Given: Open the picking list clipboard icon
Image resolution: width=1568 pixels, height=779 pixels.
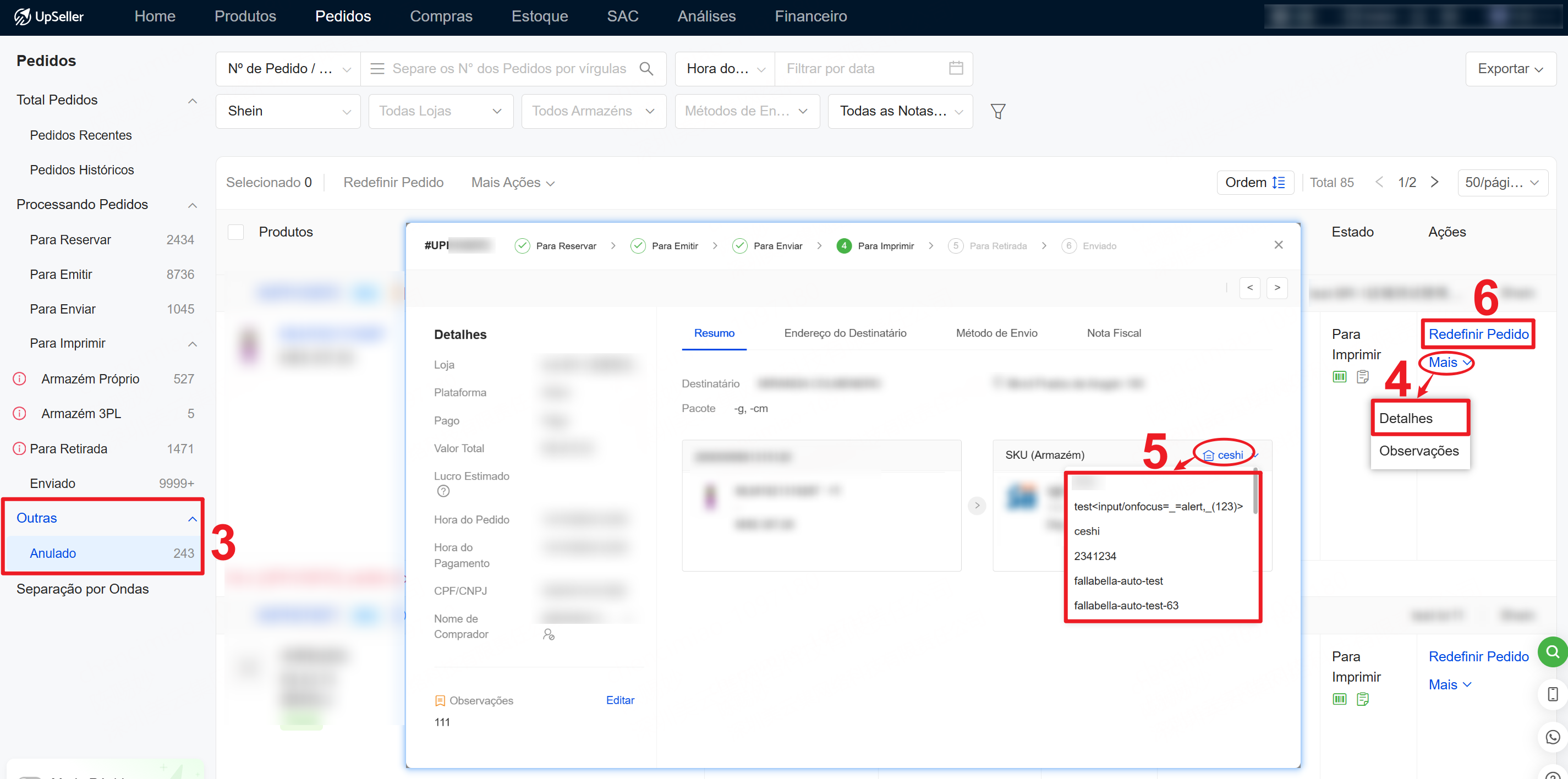Looking at the screenshot, I should pos(1363,377).
